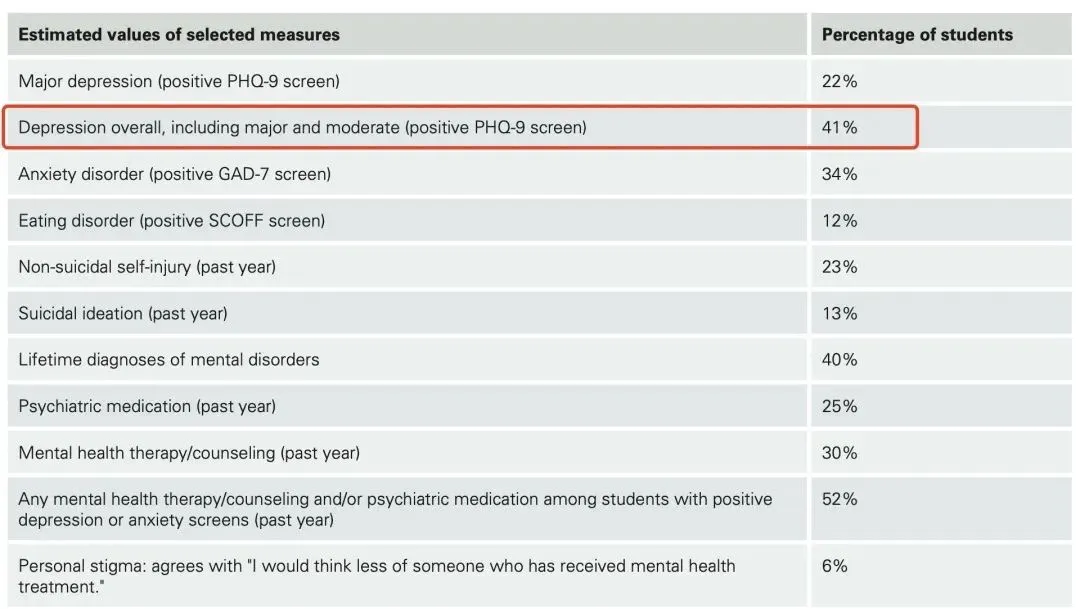Click the 52% therapy or medication value
1080x609 pixels.
tap(839, 499)
